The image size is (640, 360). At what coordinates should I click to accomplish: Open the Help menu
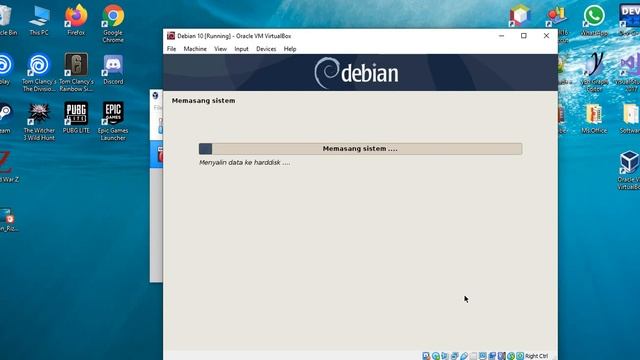point(290,49)
